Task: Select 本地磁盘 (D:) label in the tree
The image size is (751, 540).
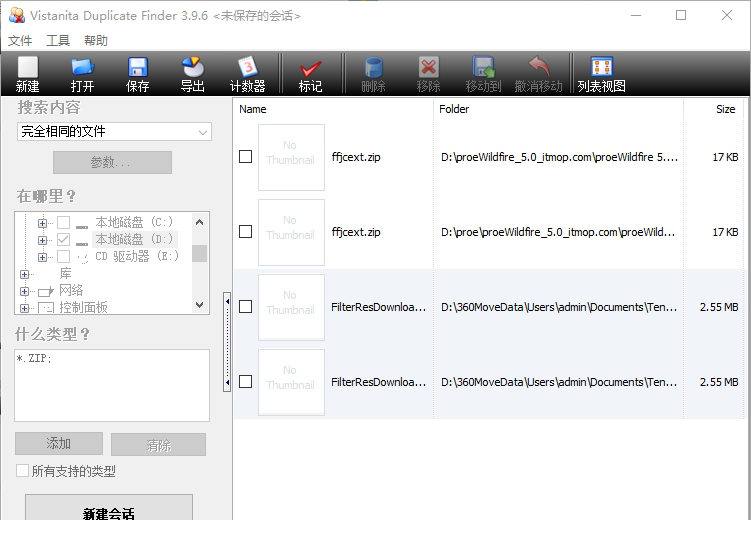Action: (x=134, y=239)
